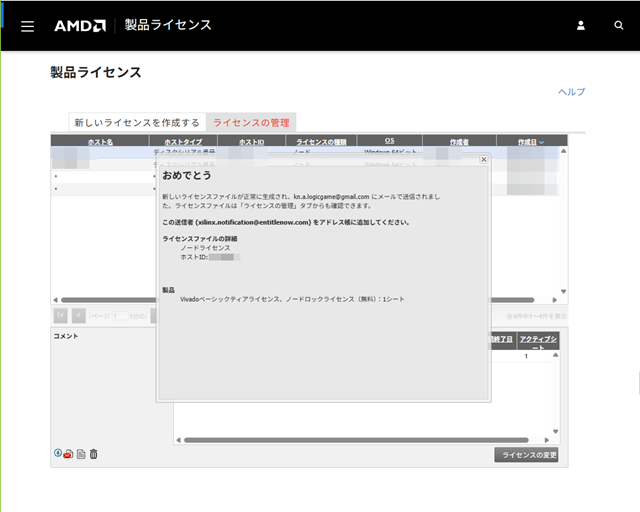Sort by ホスト名 column header
The image size is (640, 512).
click(x=100, y=142)
